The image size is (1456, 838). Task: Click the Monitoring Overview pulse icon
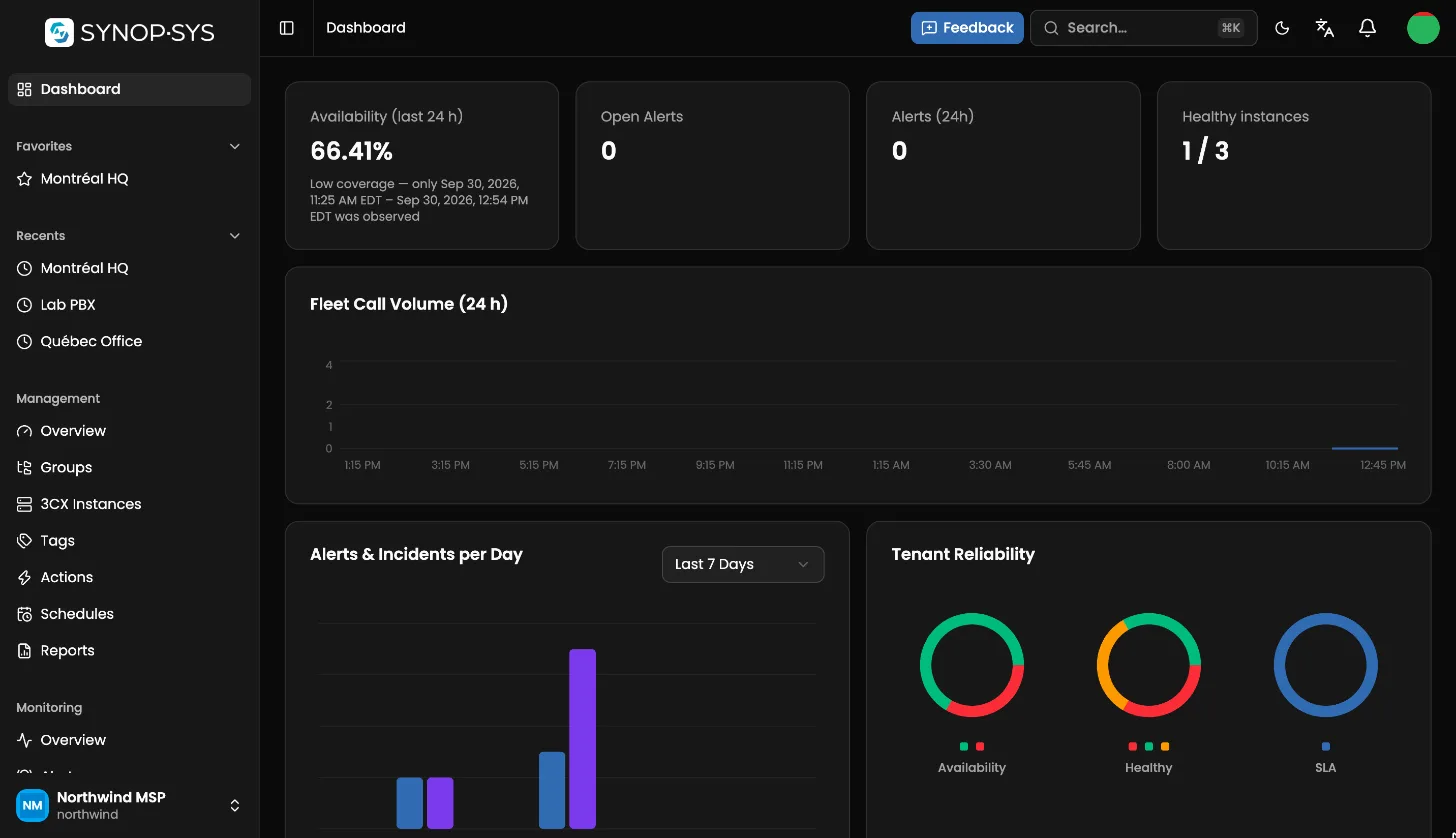coord(25,740)
